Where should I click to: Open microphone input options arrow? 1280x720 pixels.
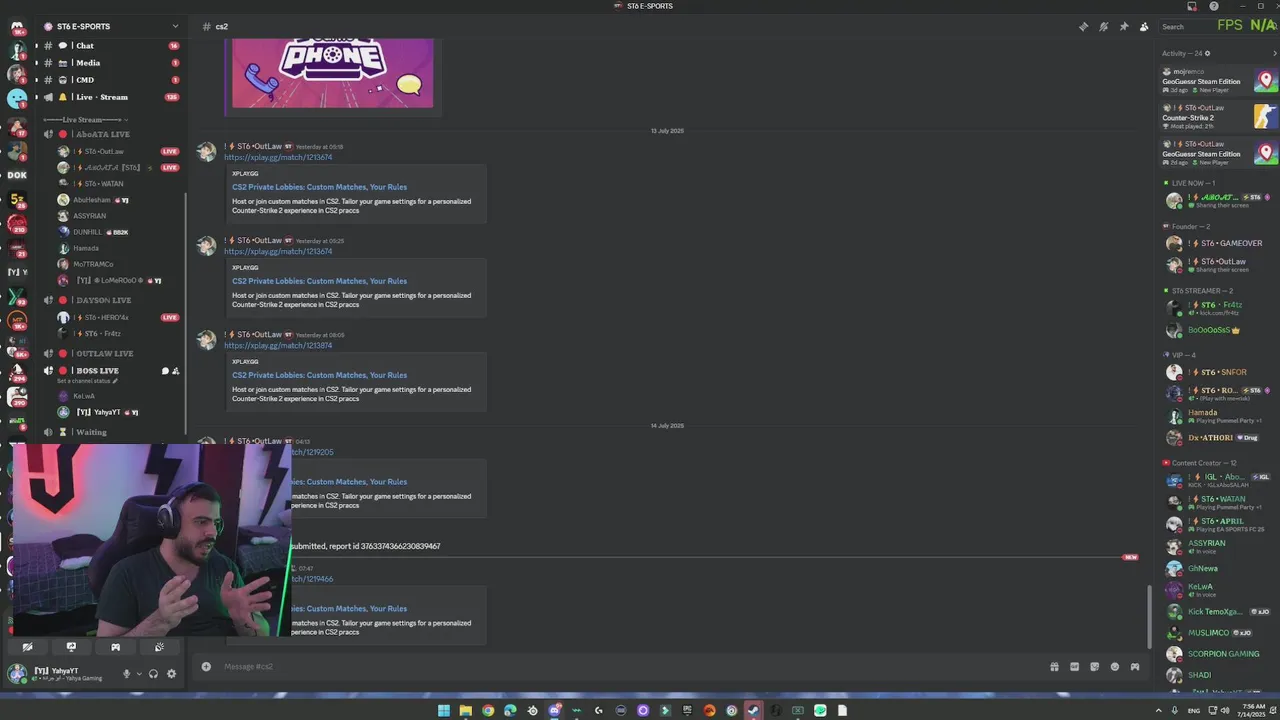tap(138, 674)
